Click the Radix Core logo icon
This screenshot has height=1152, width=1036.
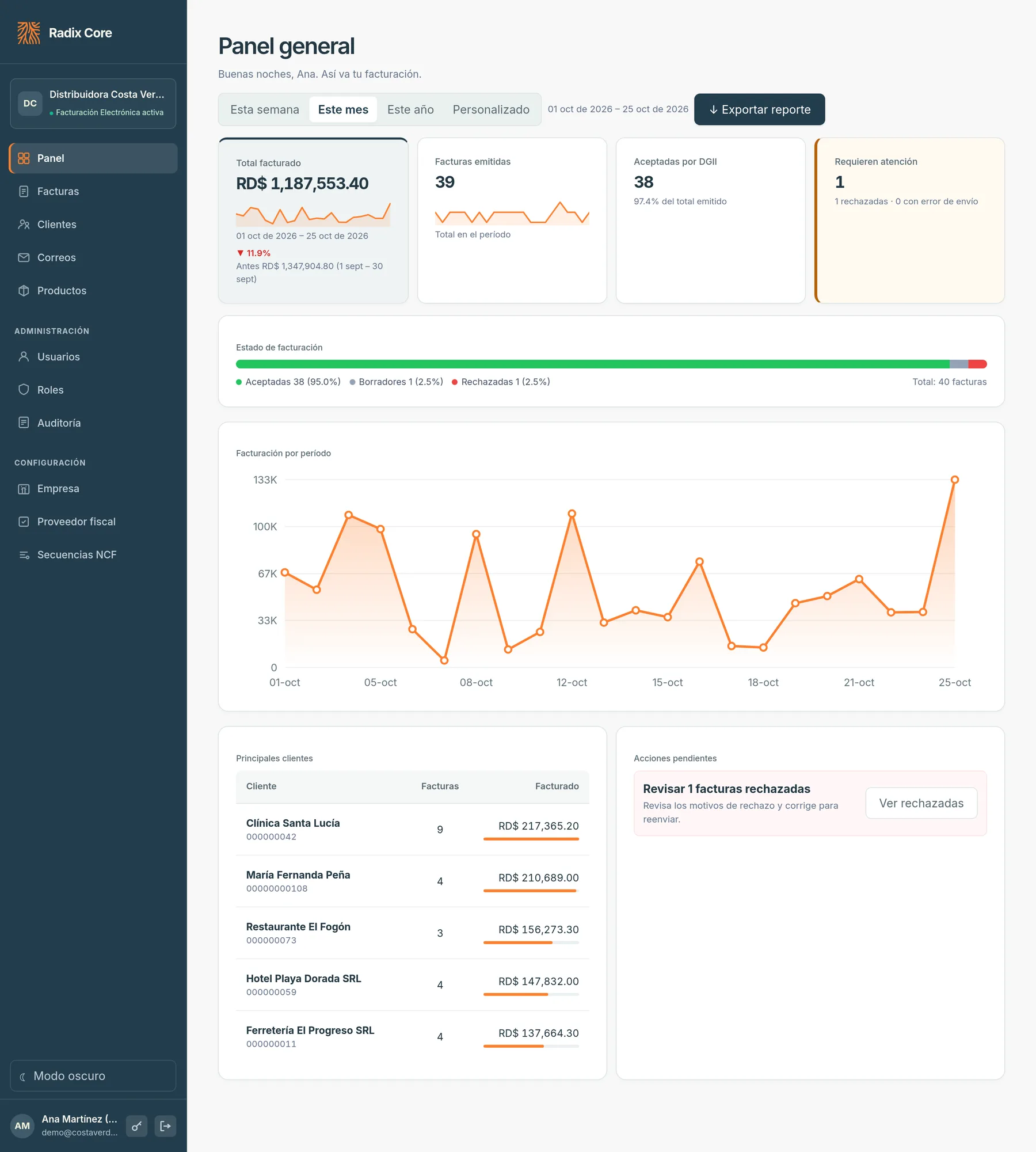(x=29, y=33)
